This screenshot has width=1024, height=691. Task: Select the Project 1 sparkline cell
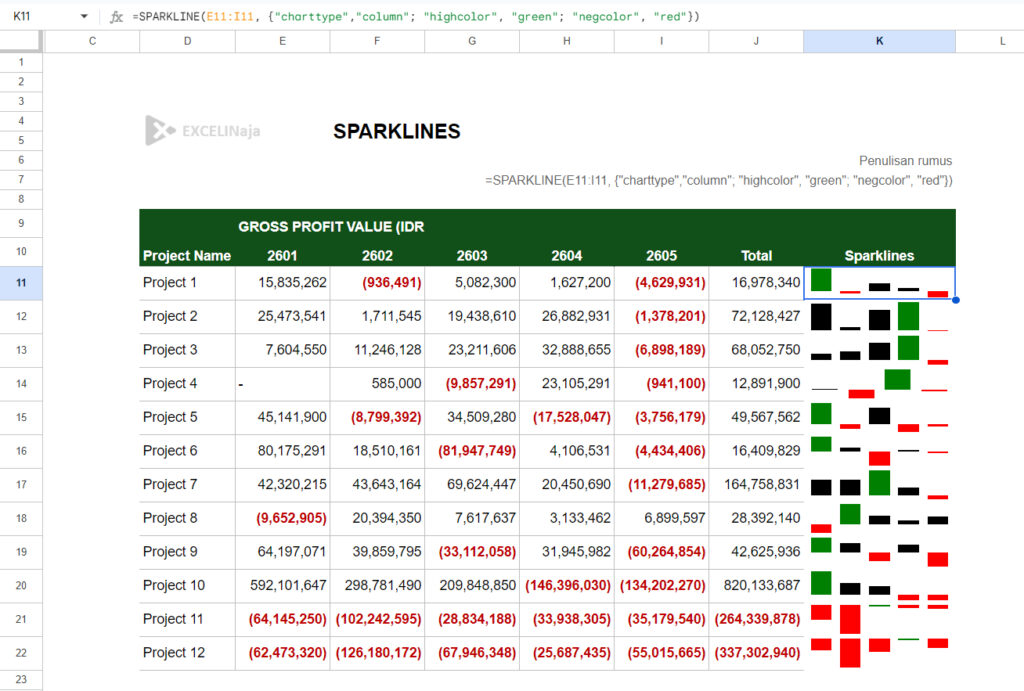(879, 283)
